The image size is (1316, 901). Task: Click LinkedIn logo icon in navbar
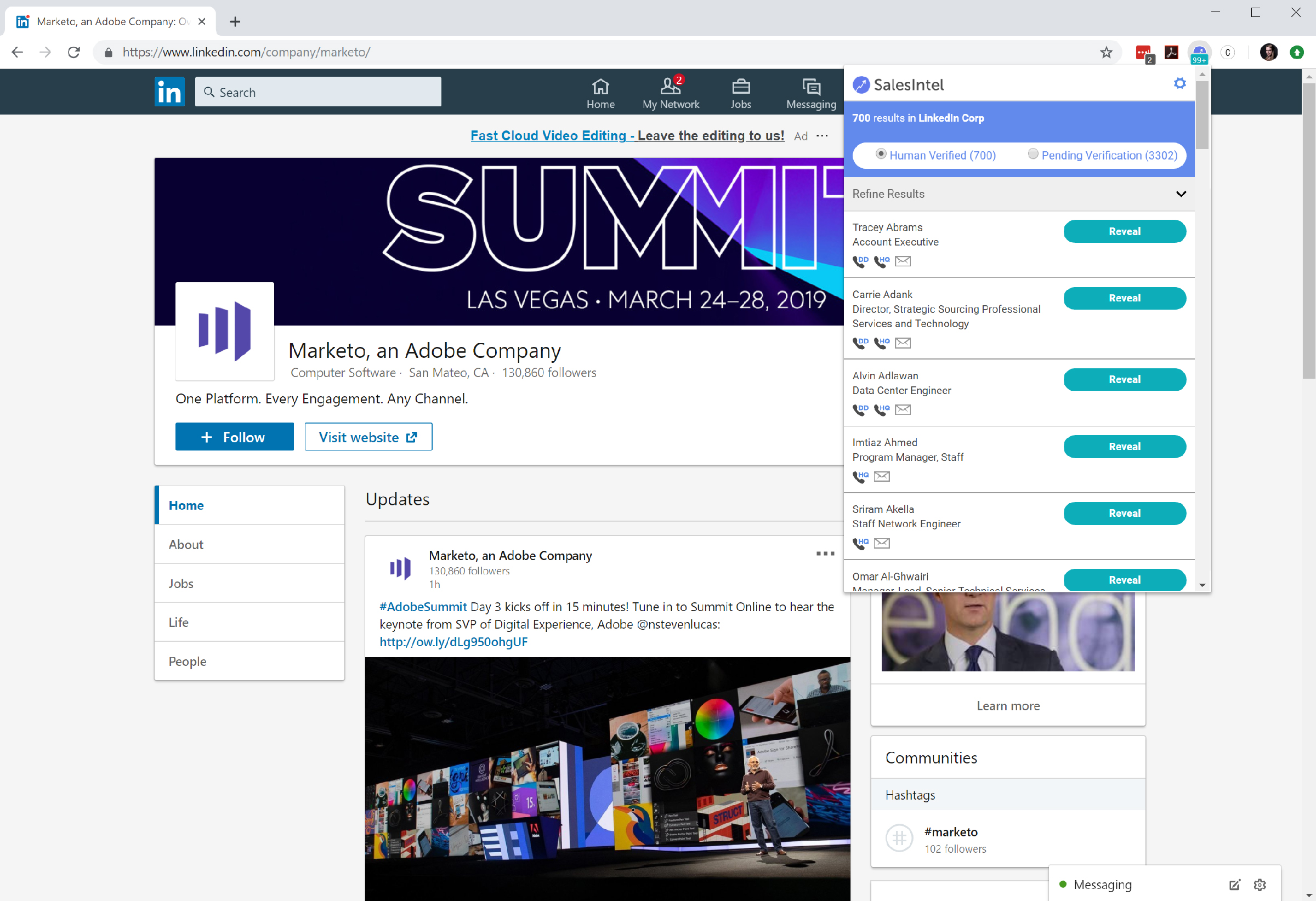point(169,92)
